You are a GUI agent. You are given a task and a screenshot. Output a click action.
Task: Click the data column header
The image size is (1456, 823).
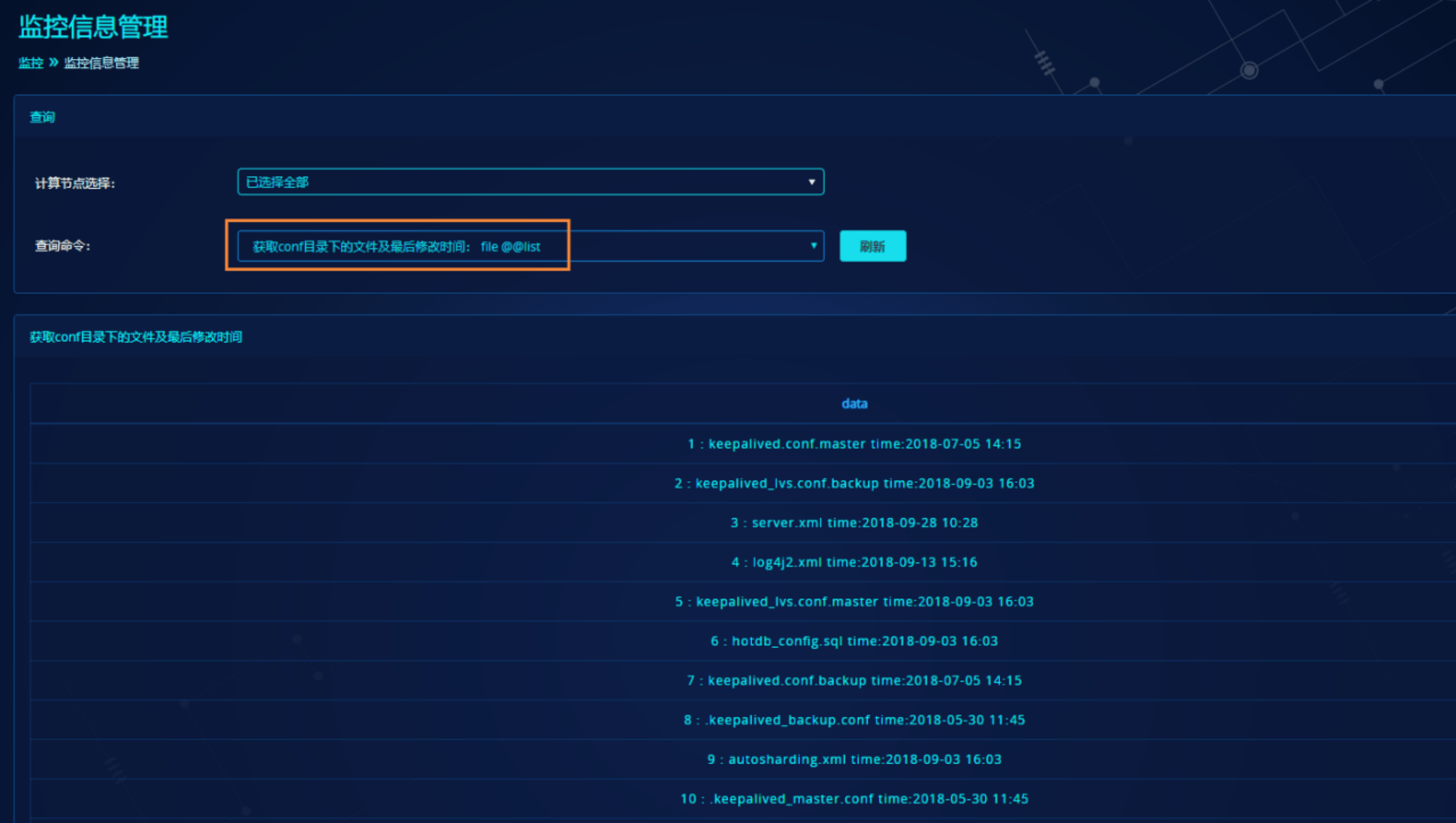tap(854, 404)
